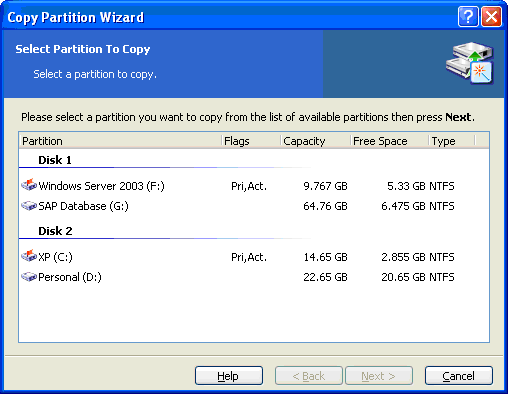Click the 22.65 GB capacity value

325,277
